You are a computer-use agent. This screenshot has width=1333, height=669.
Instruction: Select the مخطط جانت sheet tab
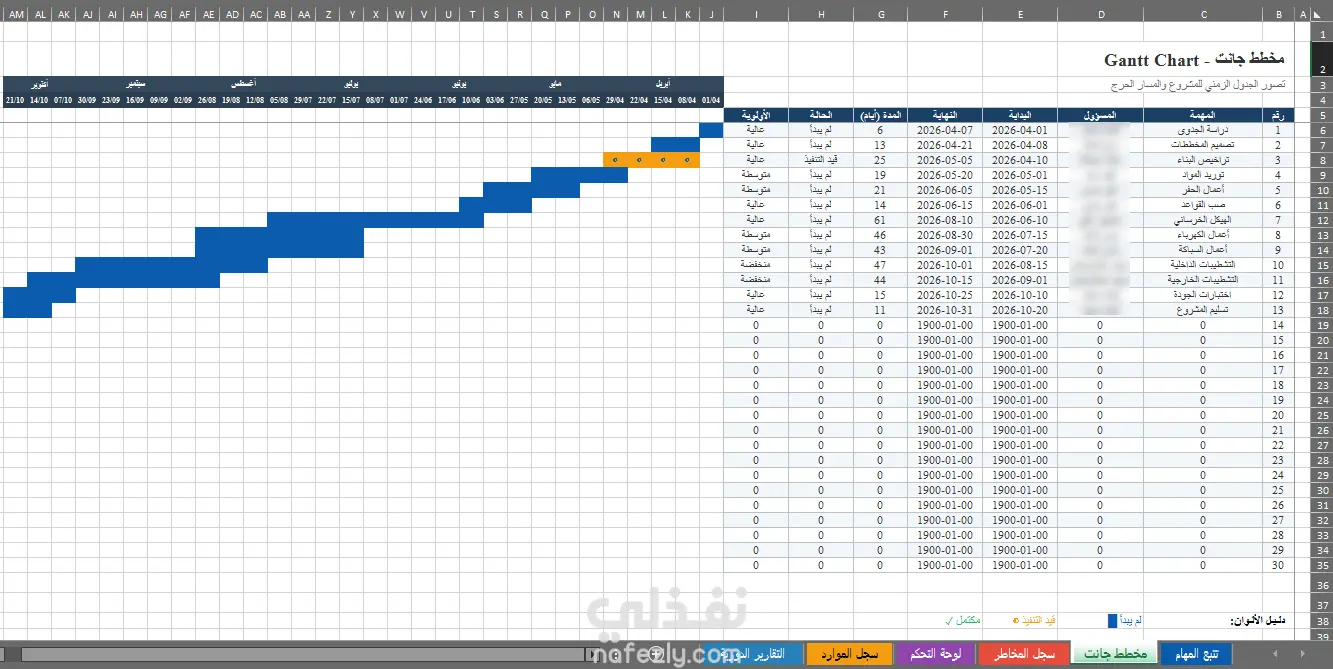point(1113,654)
